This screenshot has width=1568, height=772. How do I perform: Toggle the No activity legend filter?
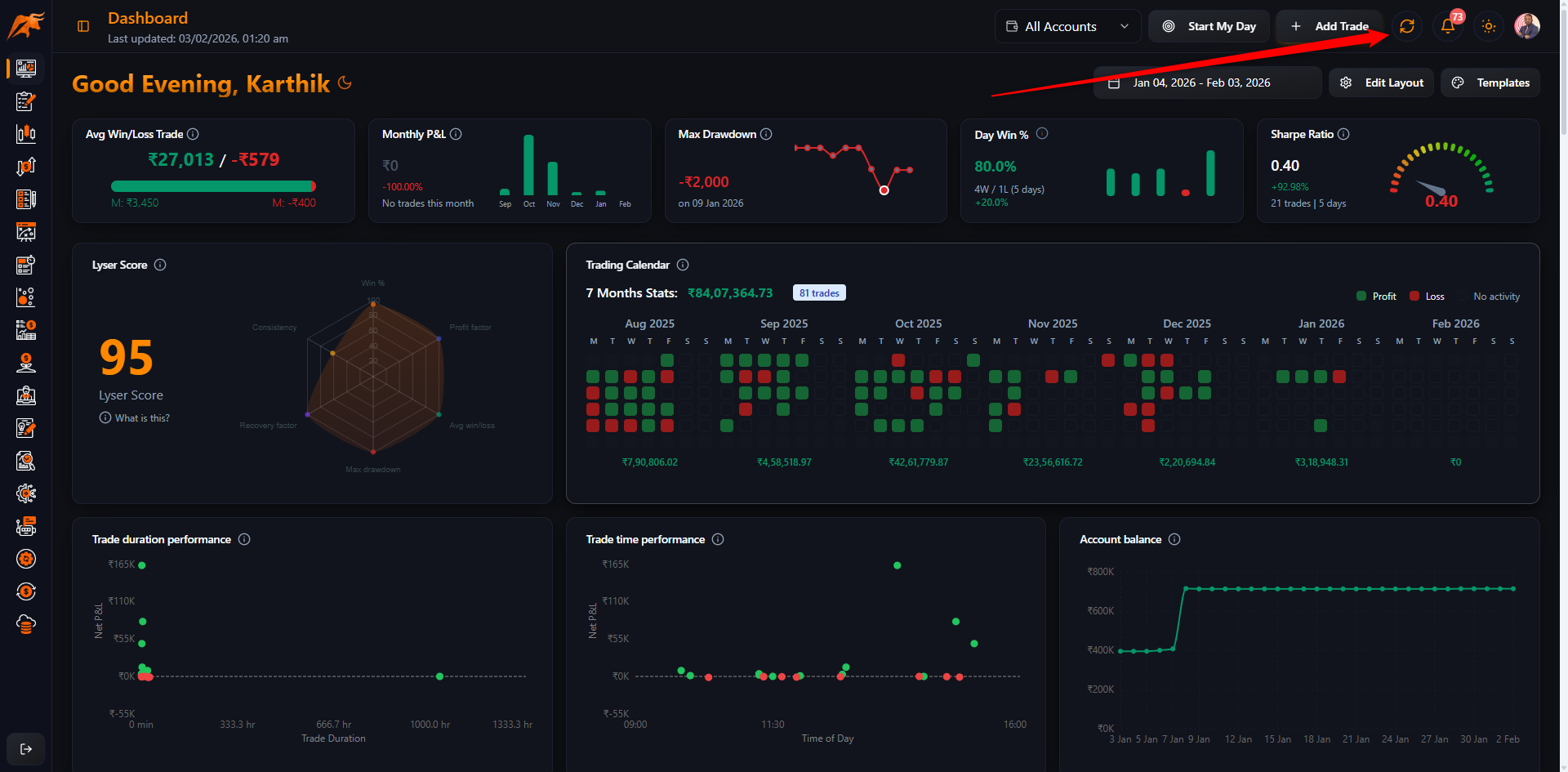tap(1495, 296)
